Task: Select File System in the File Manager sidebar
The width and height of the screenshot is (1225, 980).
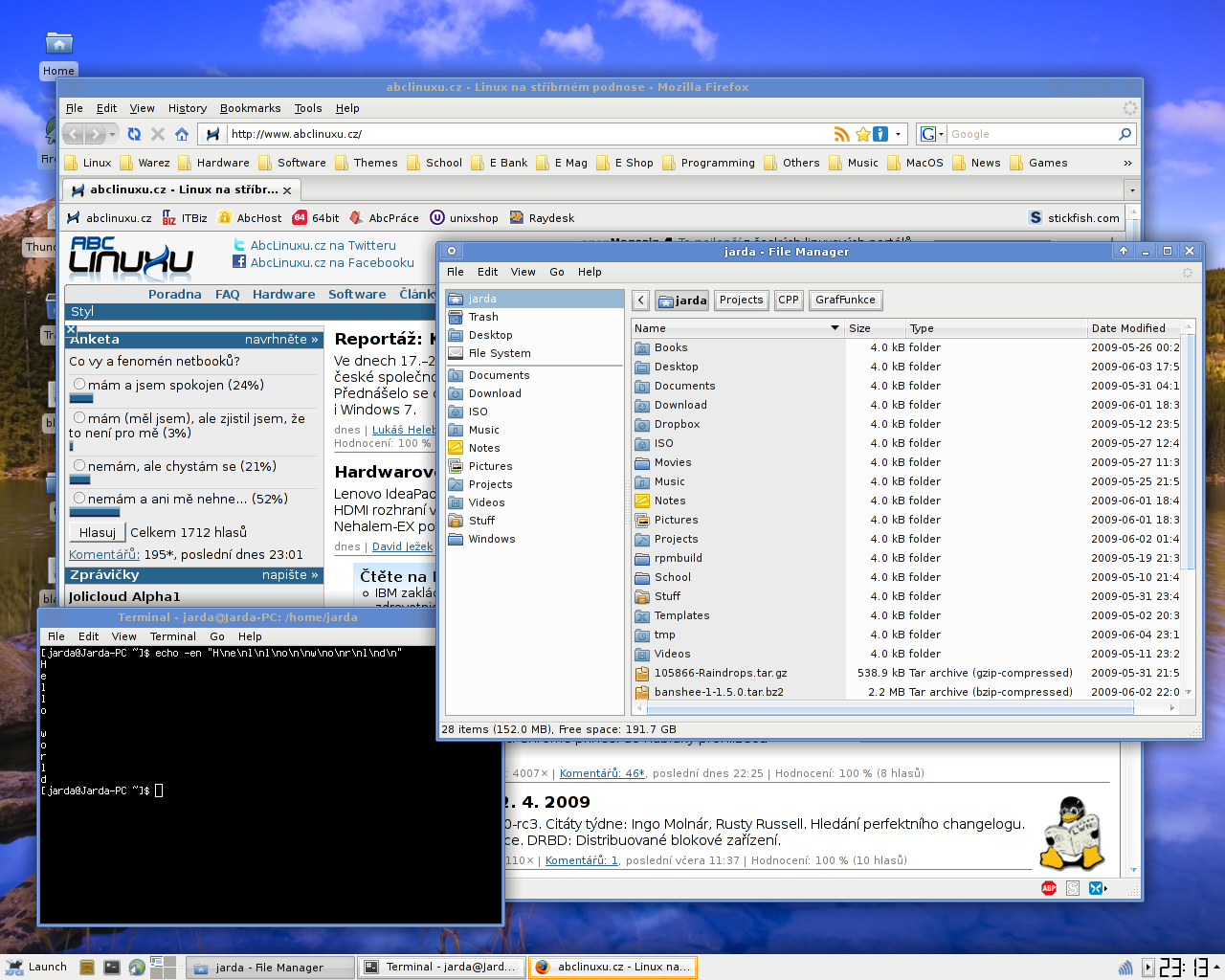Action: (x=534, y=353)
